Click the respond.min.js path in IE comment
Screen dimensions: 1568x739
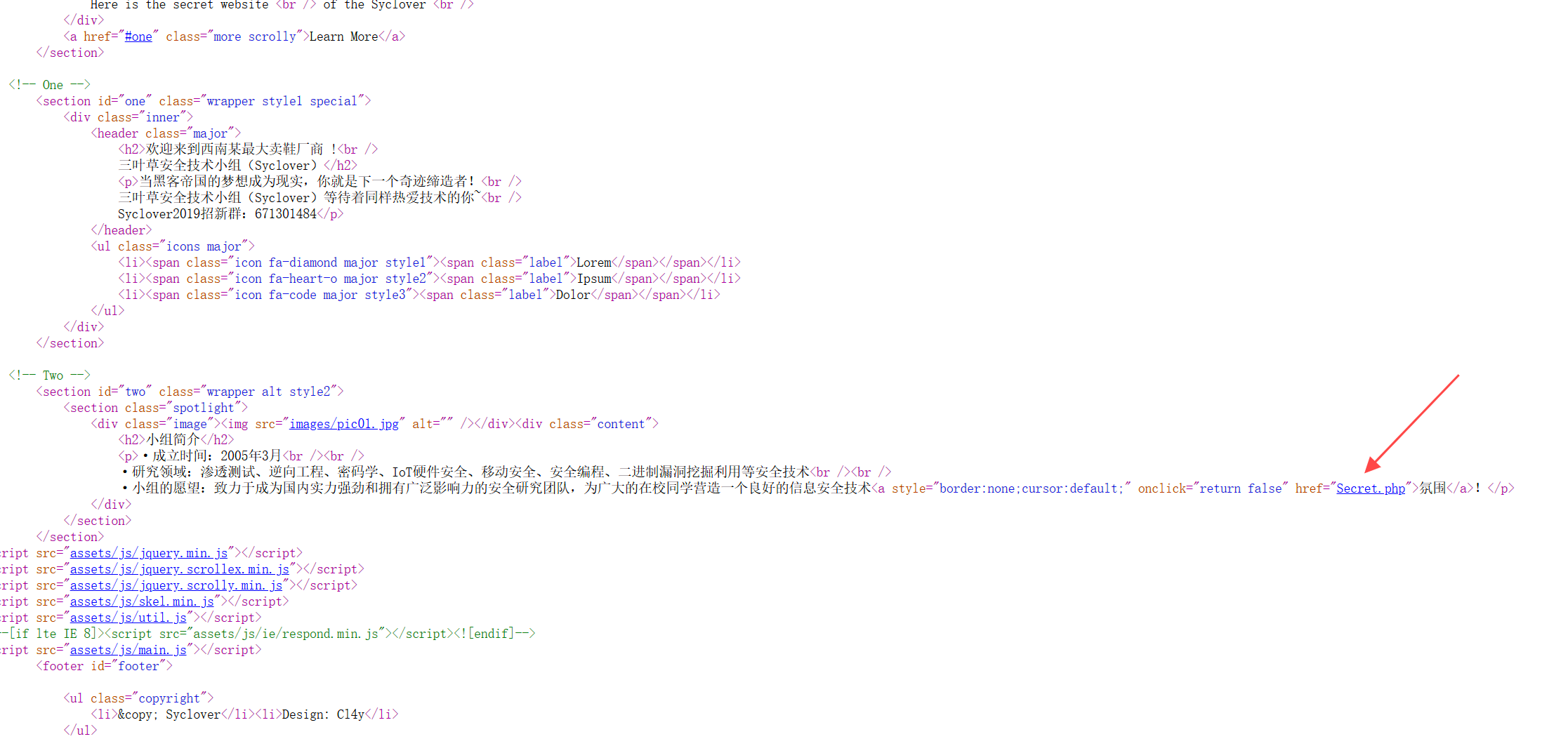(286, 634)
